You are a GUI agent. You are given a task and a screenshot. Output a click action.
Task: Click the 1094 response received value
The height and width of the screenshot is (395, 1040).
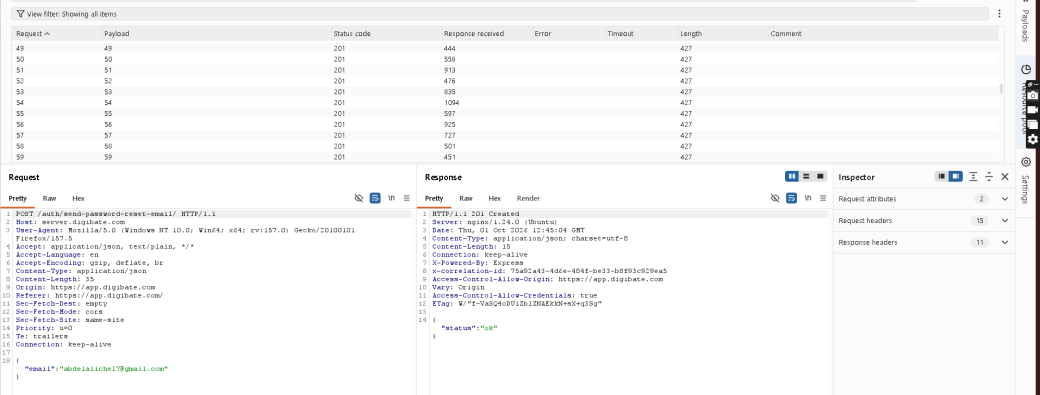451,103
